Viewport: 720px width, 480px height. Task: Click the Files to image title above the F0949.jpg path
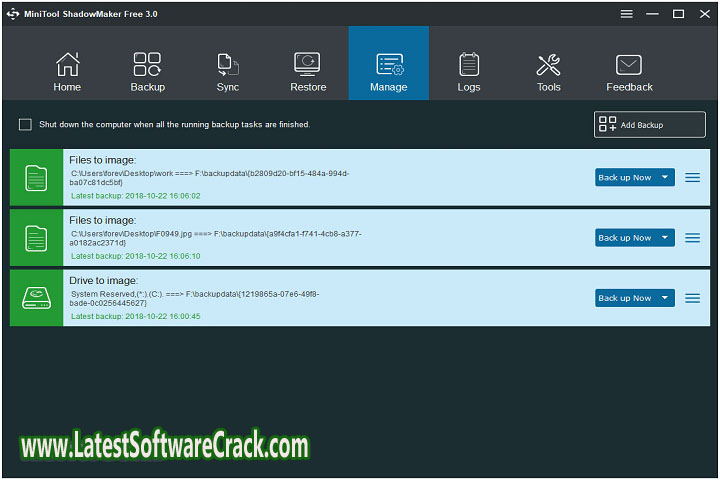[103, 220]
